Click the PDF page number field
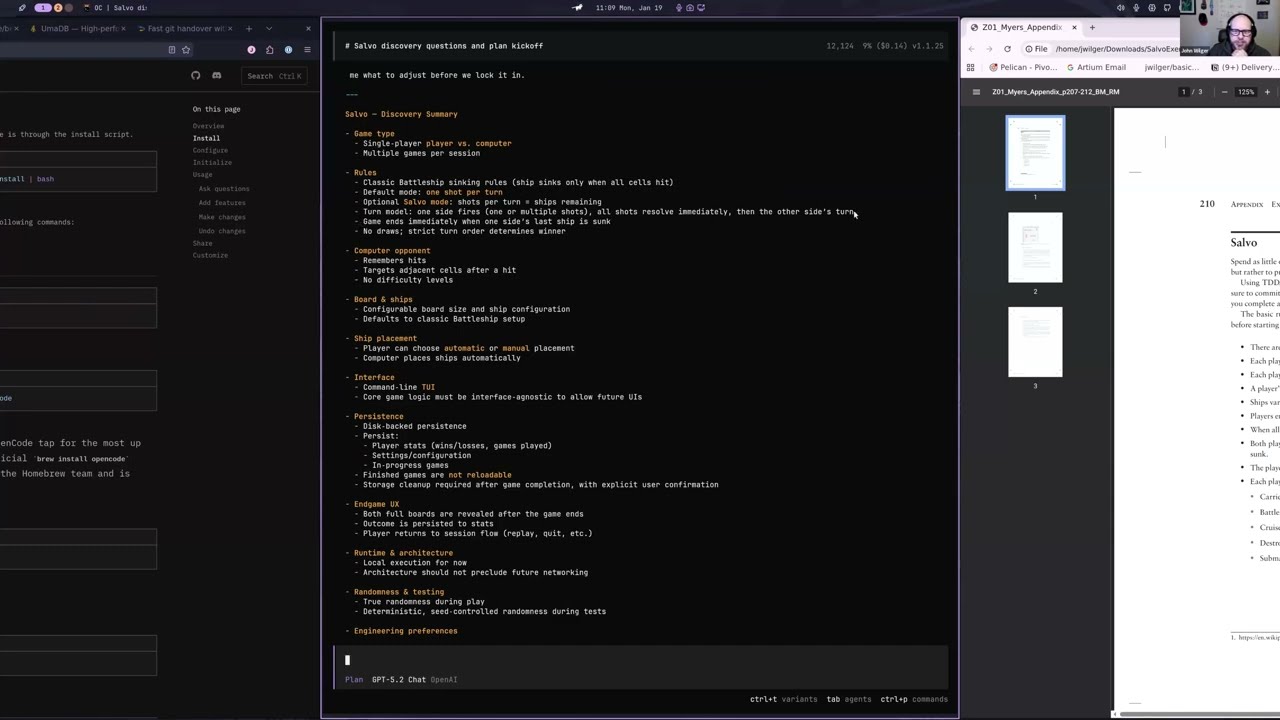 click(1184, 92)
